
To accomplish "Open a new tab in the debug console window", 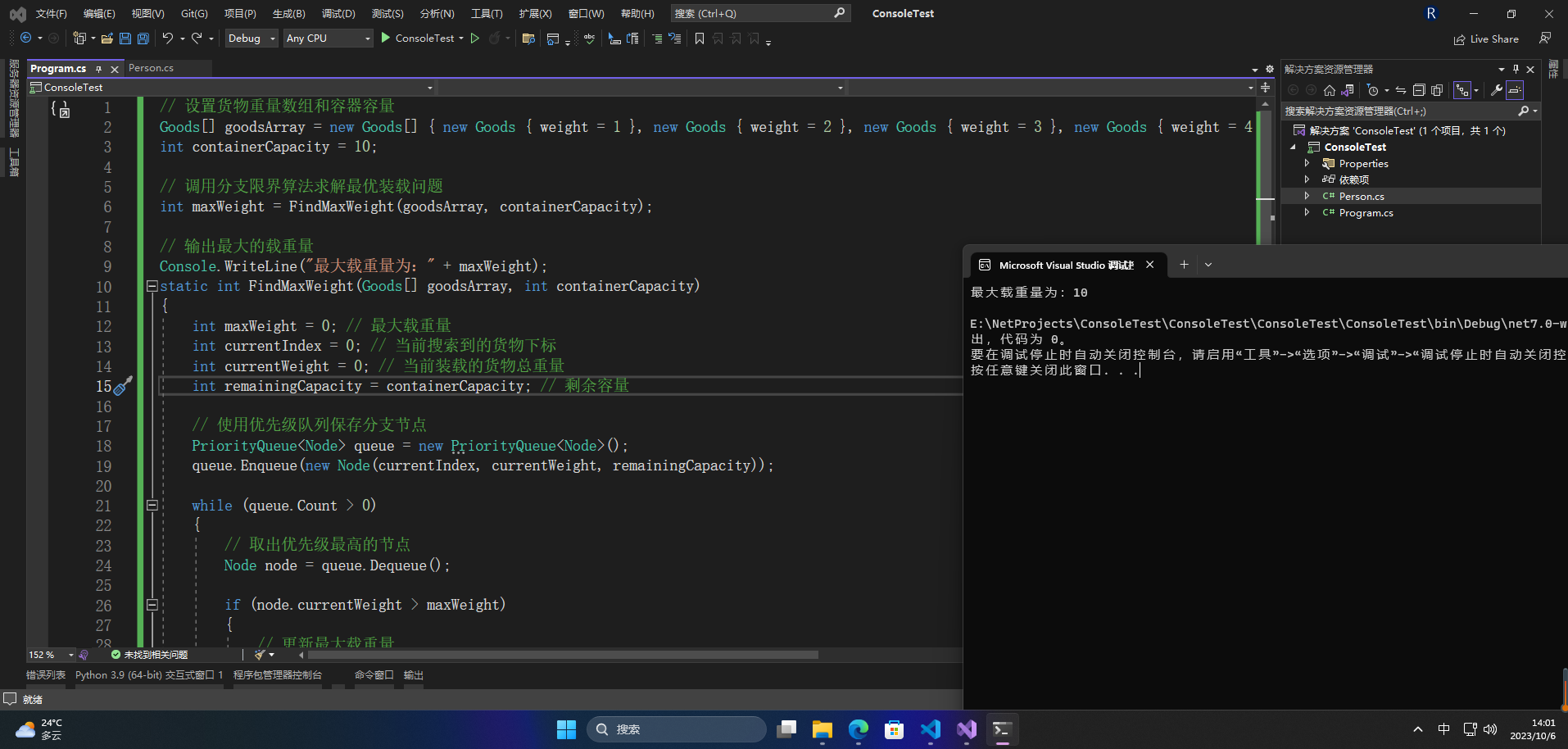I will [x=1184, y=265].
